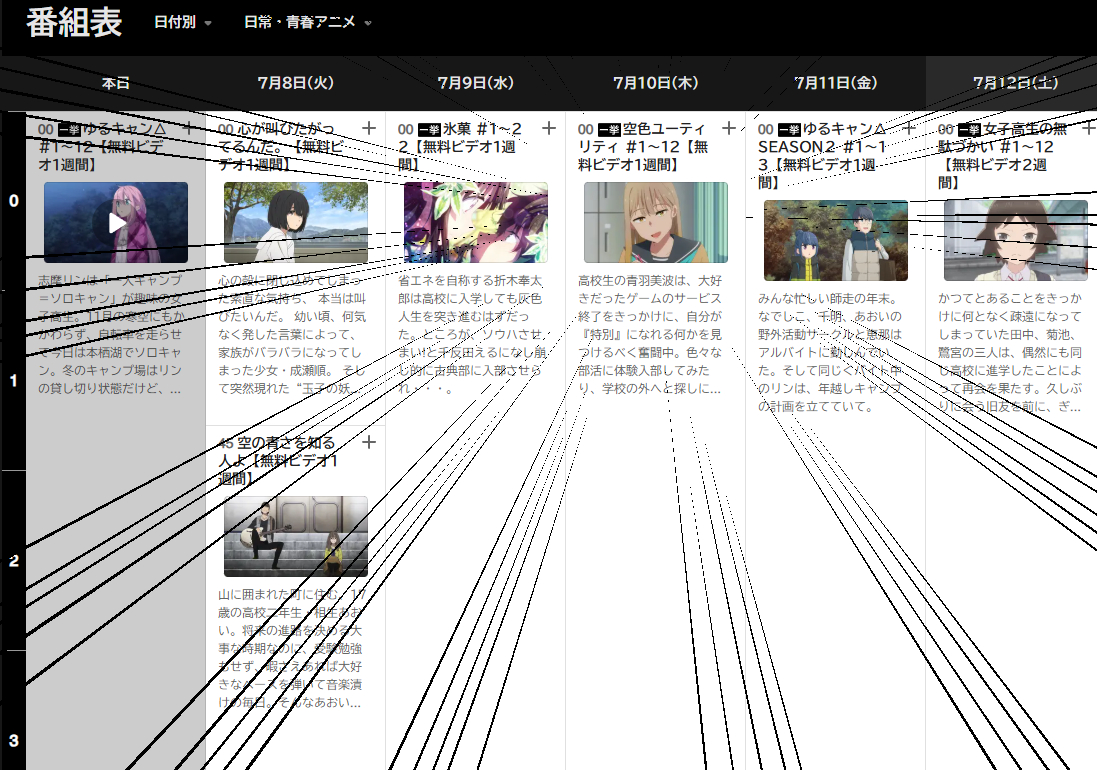Click the 番組表 page heading
The image size is (1097, 770).
[x=74, y=22]
